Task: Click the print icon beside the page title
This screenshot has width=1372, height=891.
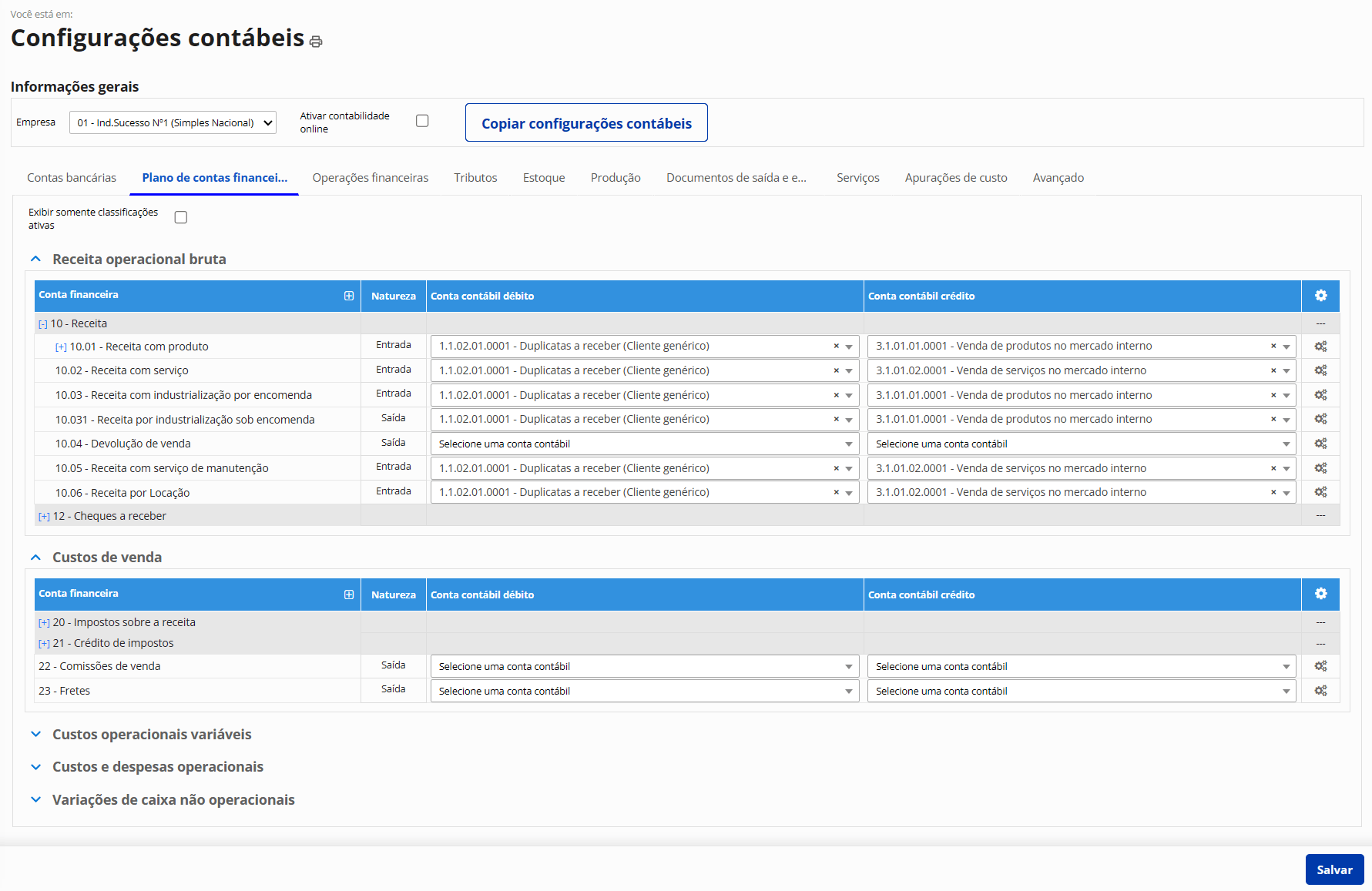Action: [316, 42]
